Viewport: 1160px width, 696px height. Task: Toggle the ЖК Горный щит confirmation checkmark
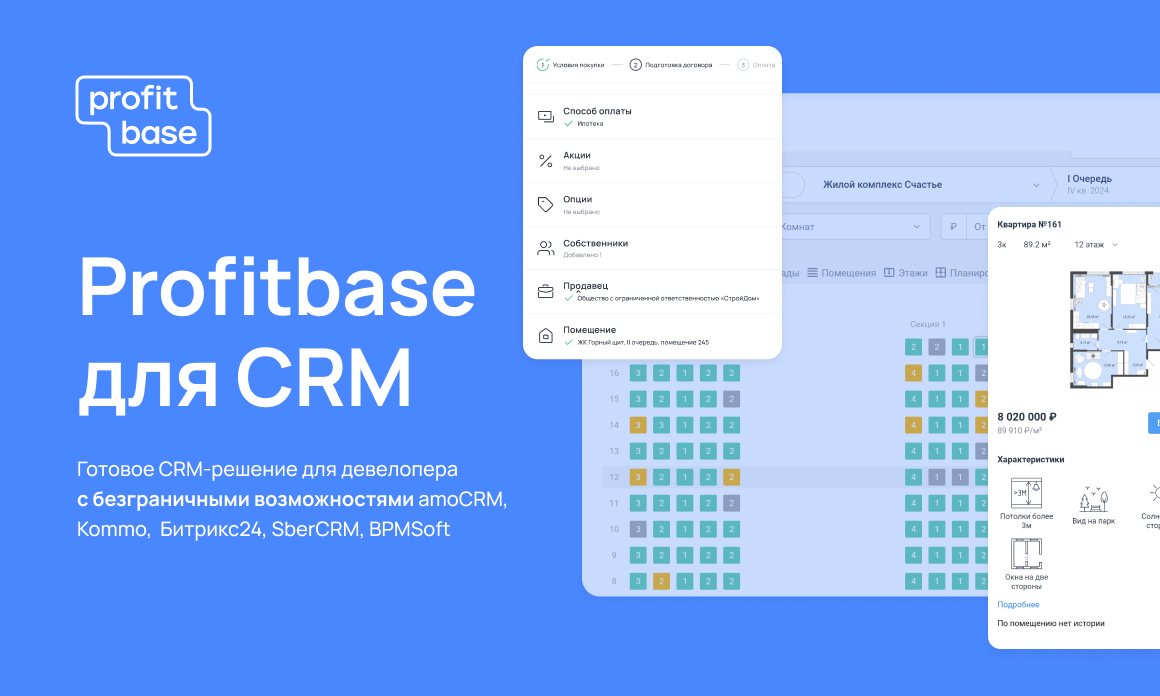point(568,342)
